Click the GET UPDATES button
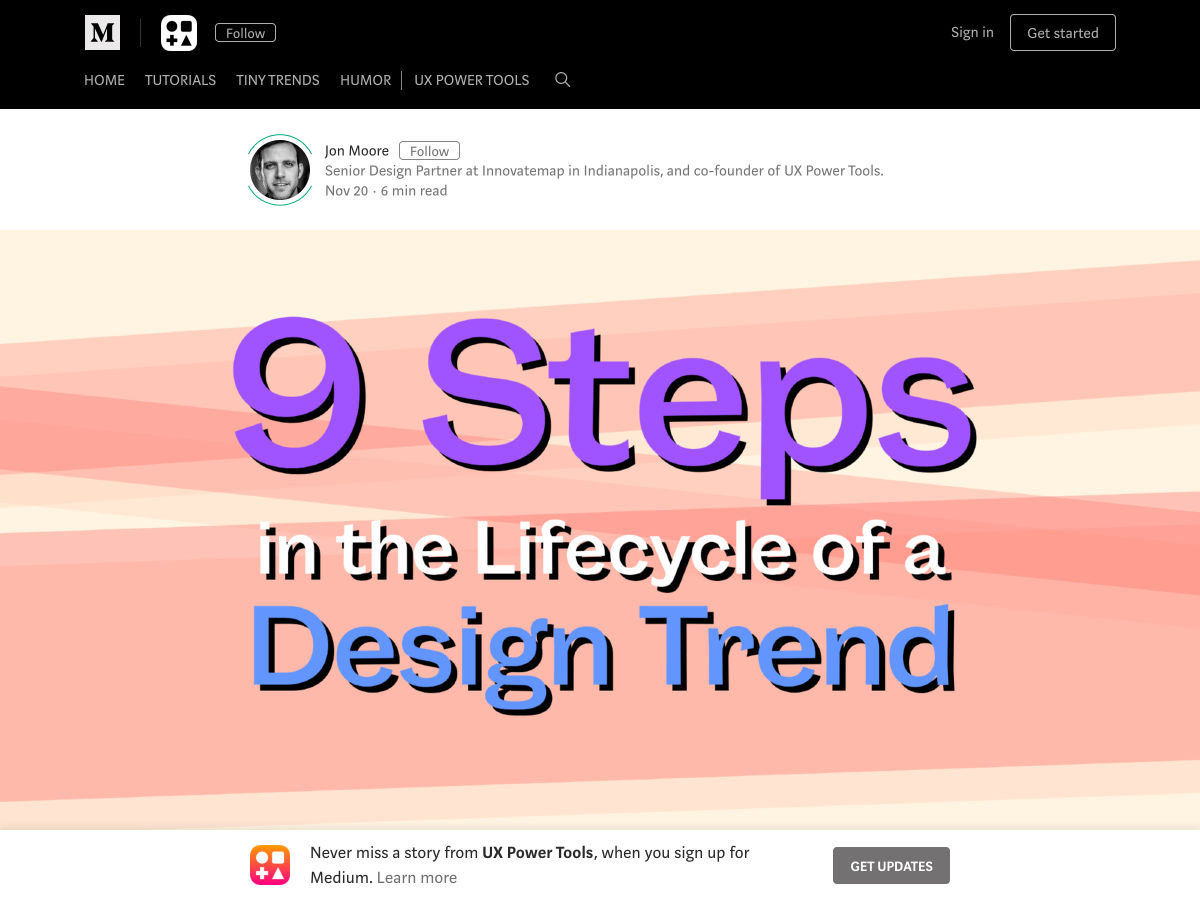Image resolution: width=1200 pixels, height=900 pixels. tap(891, 866)
